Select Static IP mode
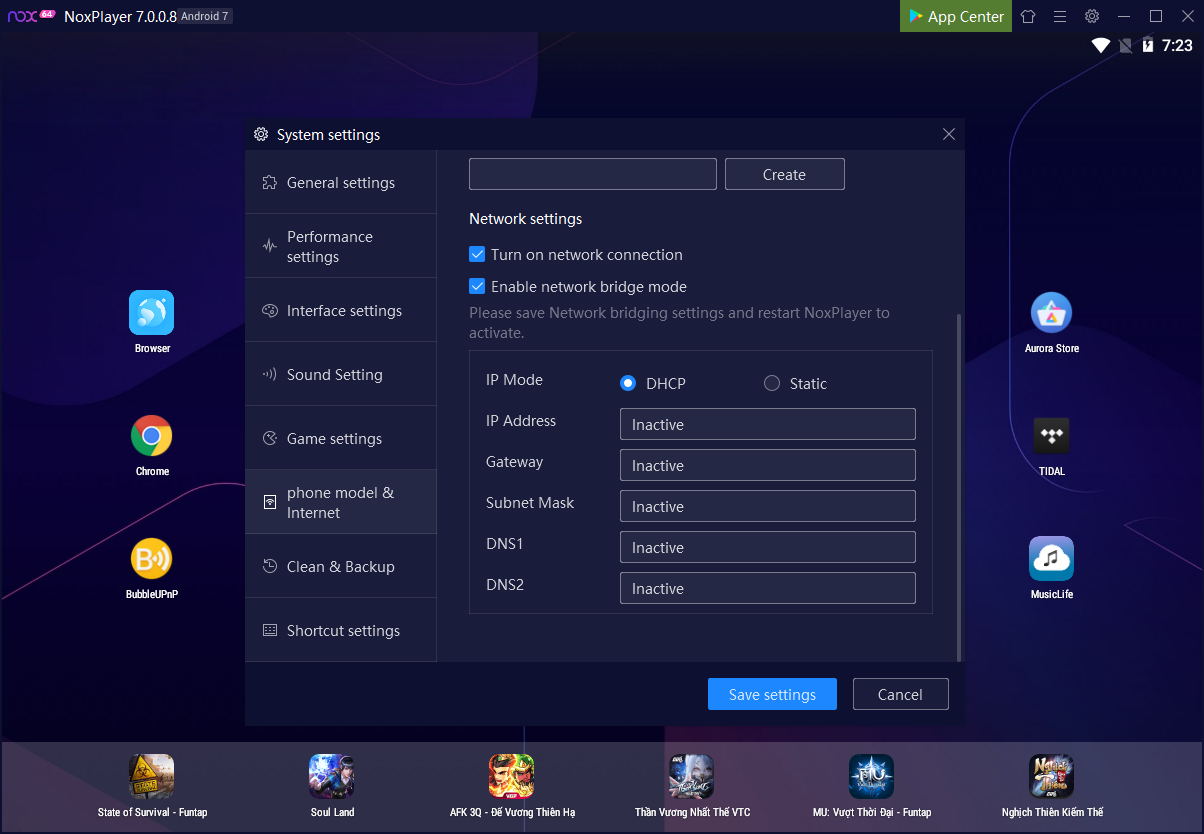 tap(772, 383)
